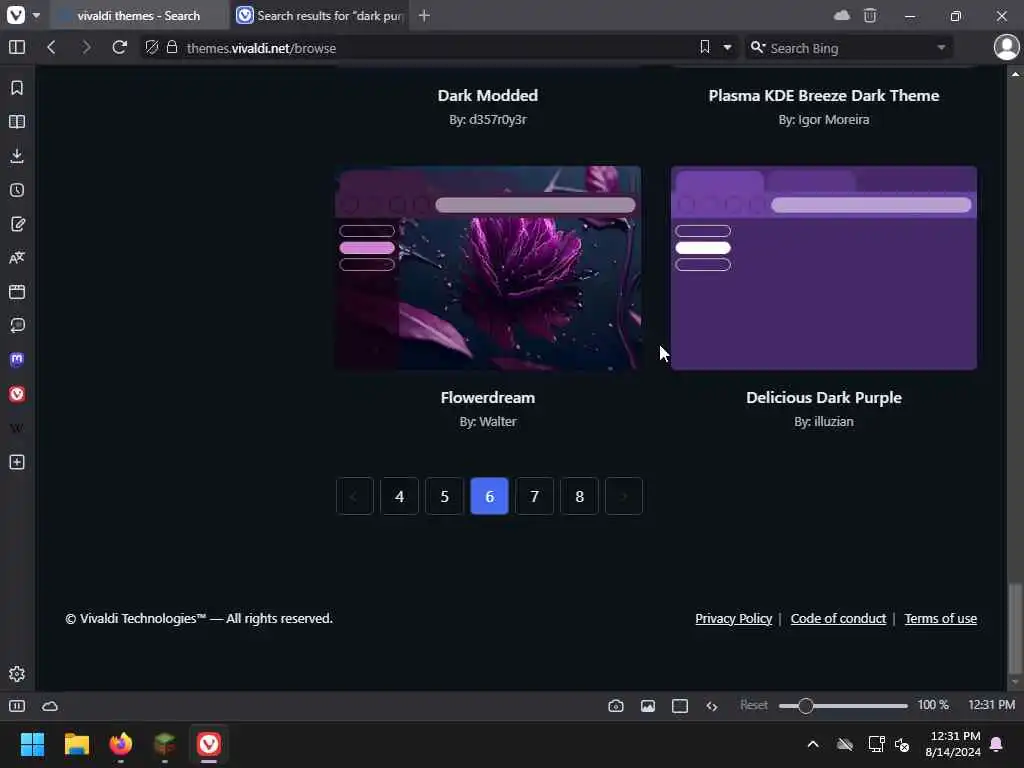Capture page with camera icon
The width and height of the screenshot is (1024, 768).
[x=616, y=706]
